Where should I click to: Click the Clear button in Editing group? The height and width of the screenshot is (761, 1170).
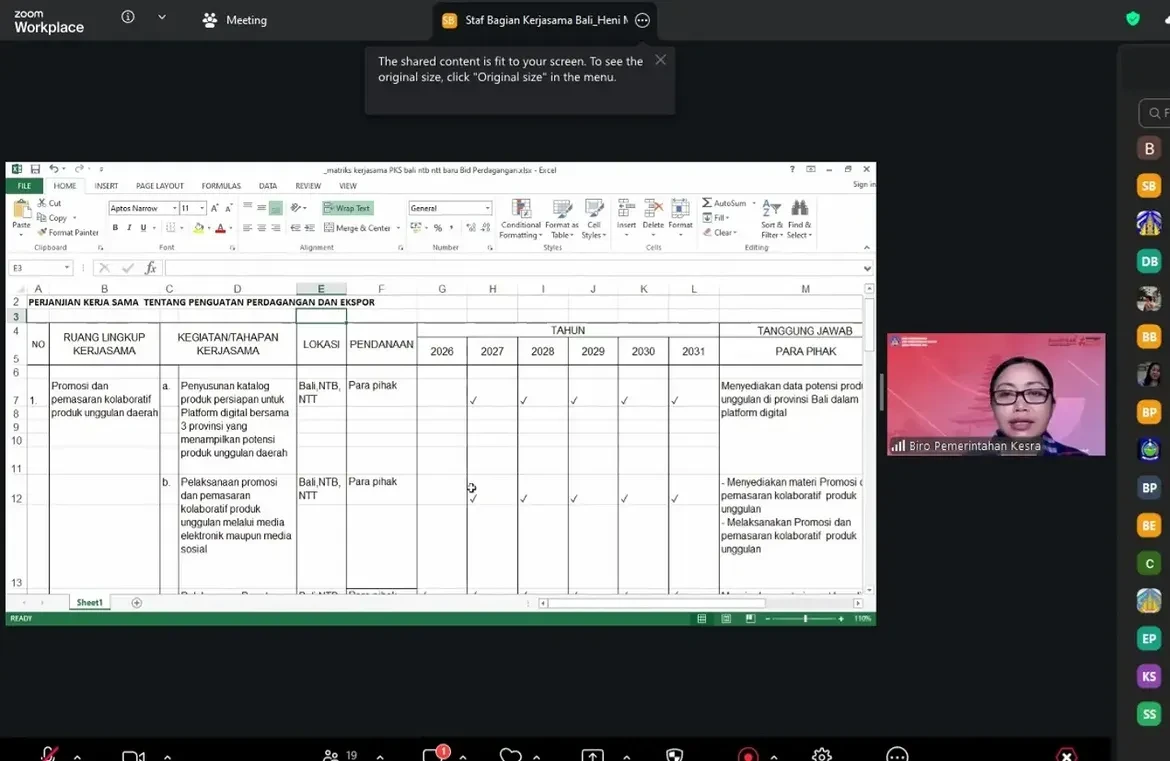coord(719,233)
